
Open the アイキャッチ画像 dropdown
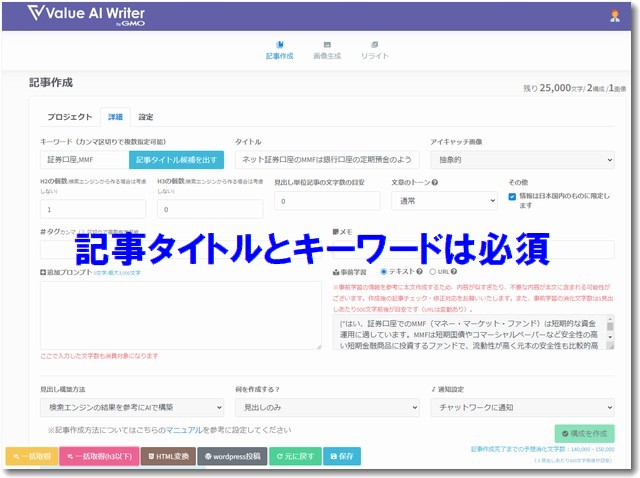coord(522,160)
